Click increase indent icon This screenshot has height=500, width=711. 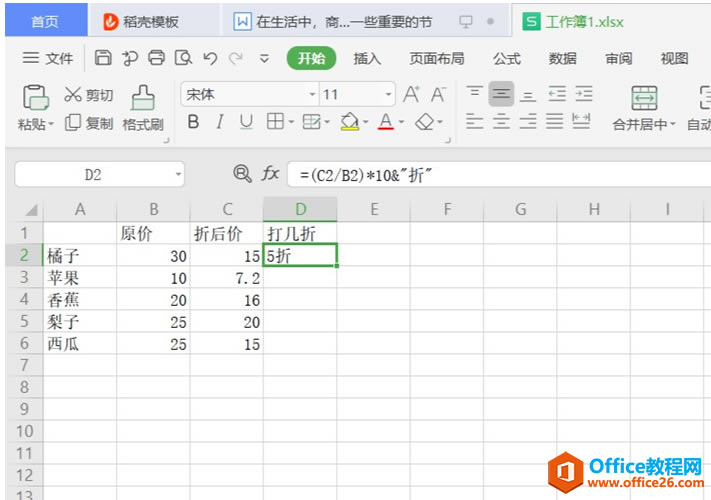pyautogui.click(x=584, y=94)
